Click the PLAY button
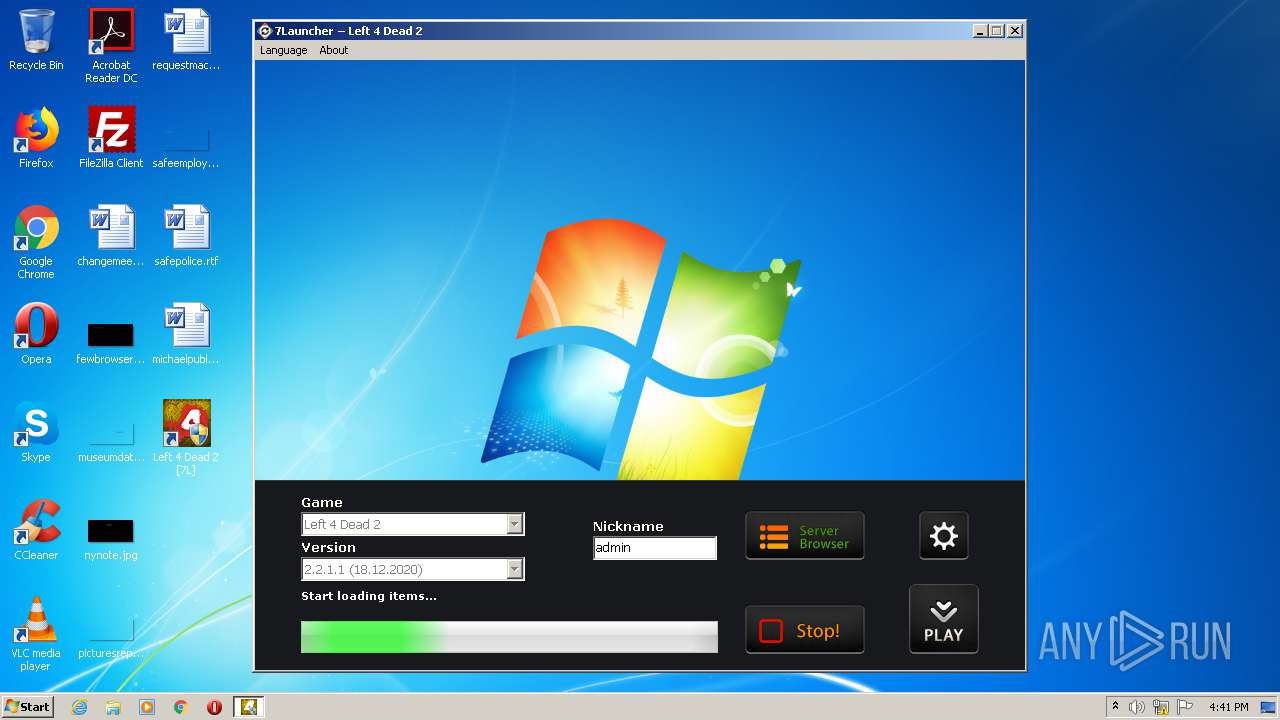Screen dimensions: 1280x720 click(x=943, y=620)
